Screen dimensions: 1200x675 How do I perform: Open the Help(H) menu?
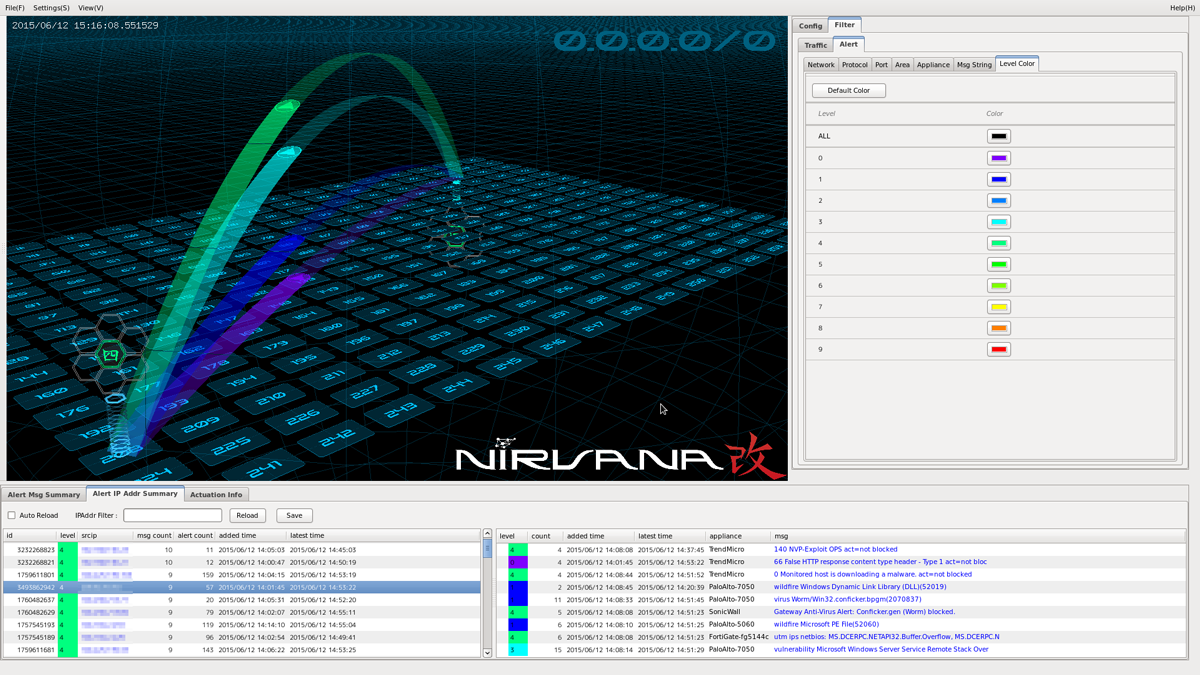(x=1182, y=8)
